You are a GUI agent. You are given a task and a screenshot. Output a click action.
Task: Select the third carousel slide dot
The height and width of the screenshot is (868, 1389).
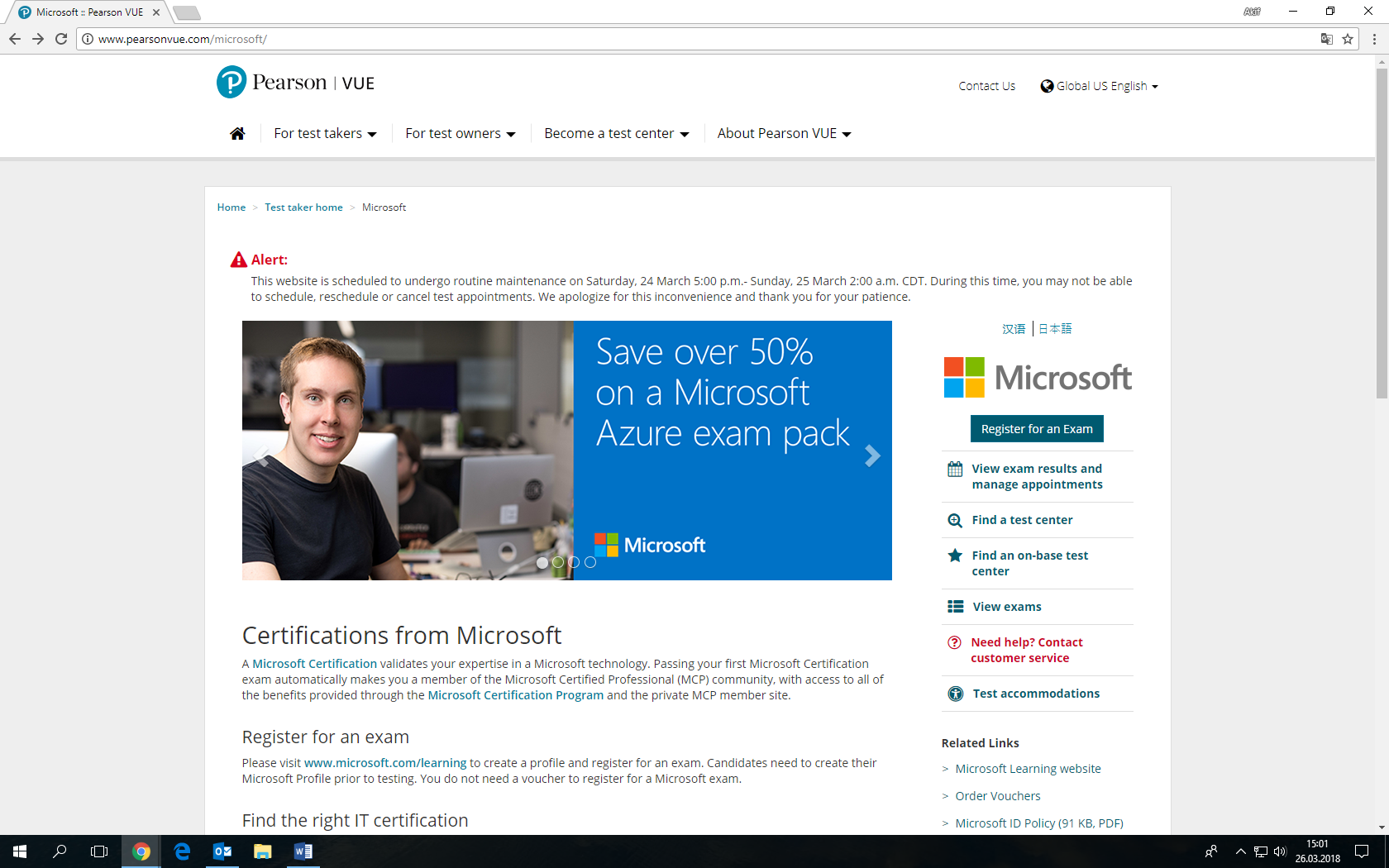574,562
